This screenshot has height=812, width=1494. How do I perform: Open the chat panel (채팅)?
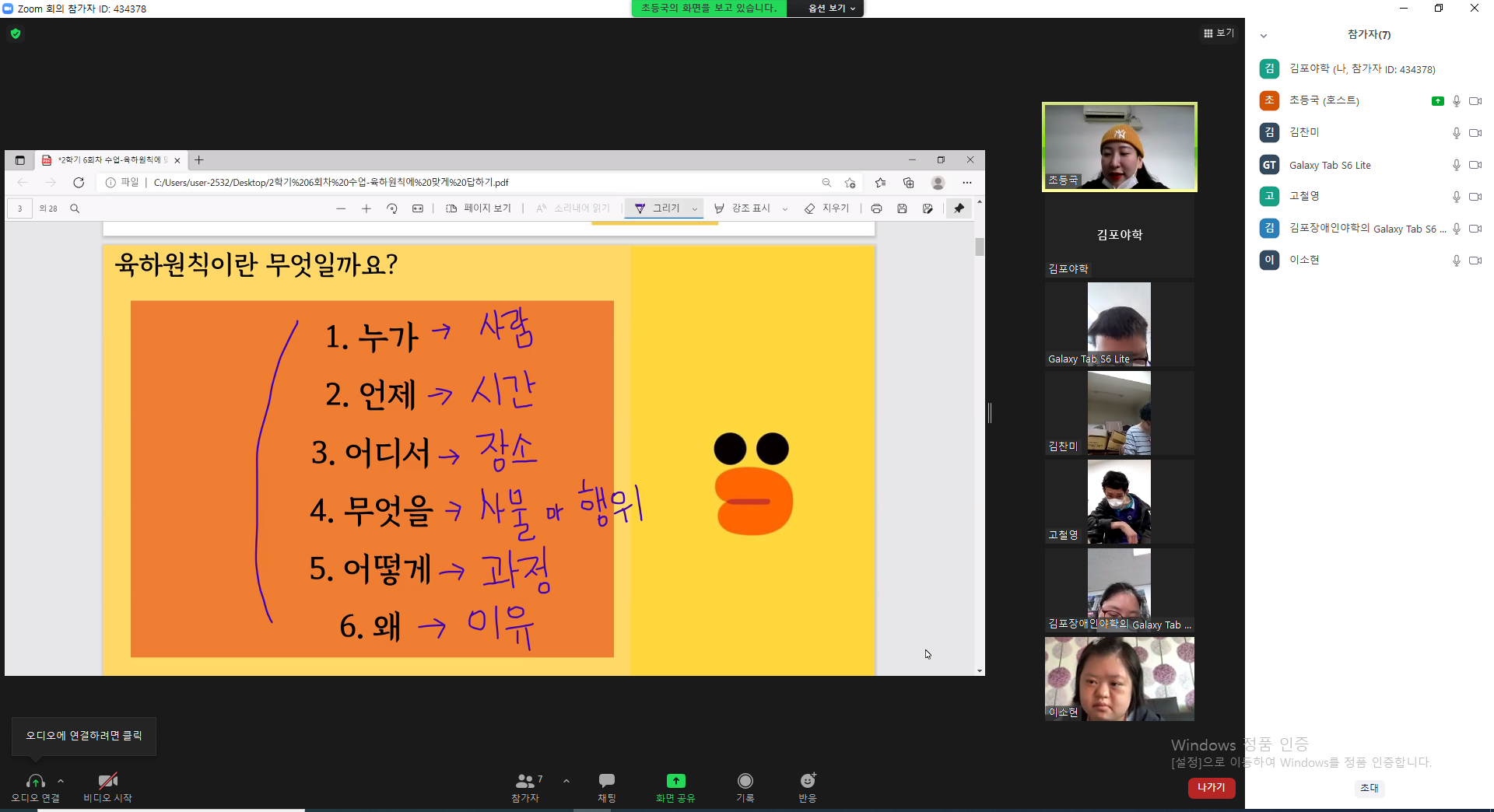pyautogui.click(x=607, y=787)
